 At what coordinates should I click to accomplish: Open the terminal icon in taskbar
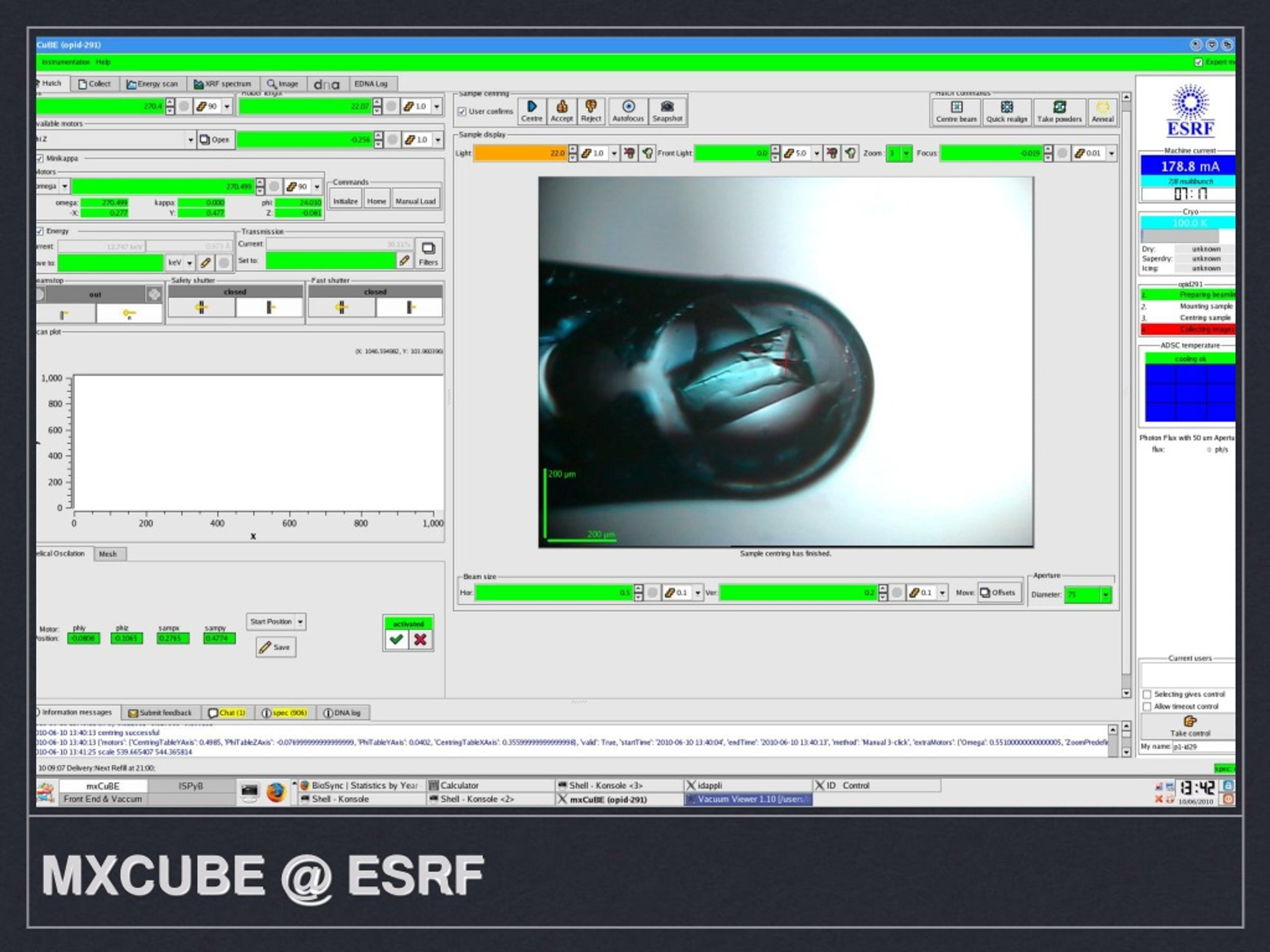coord(249,792)
